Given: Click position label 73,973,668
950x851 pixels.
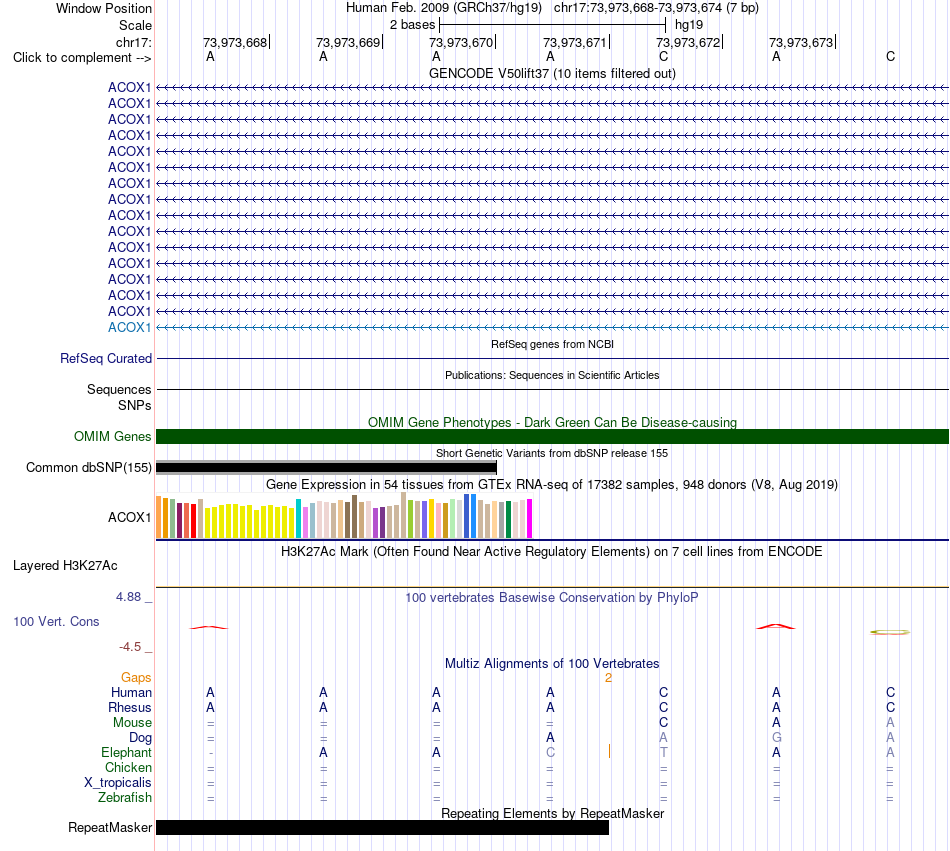Looking at the screenshot, I should [235, 42].
